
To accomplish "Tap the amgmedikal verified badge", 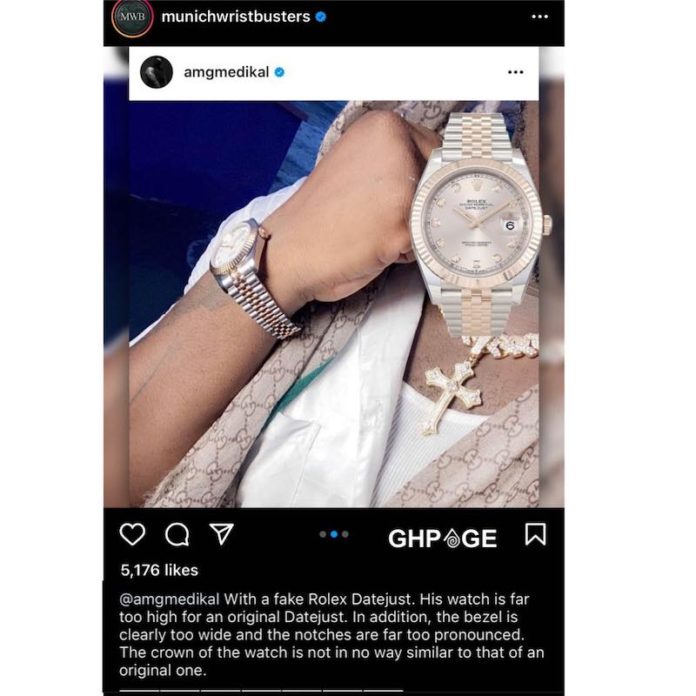I will click(279, 72).
